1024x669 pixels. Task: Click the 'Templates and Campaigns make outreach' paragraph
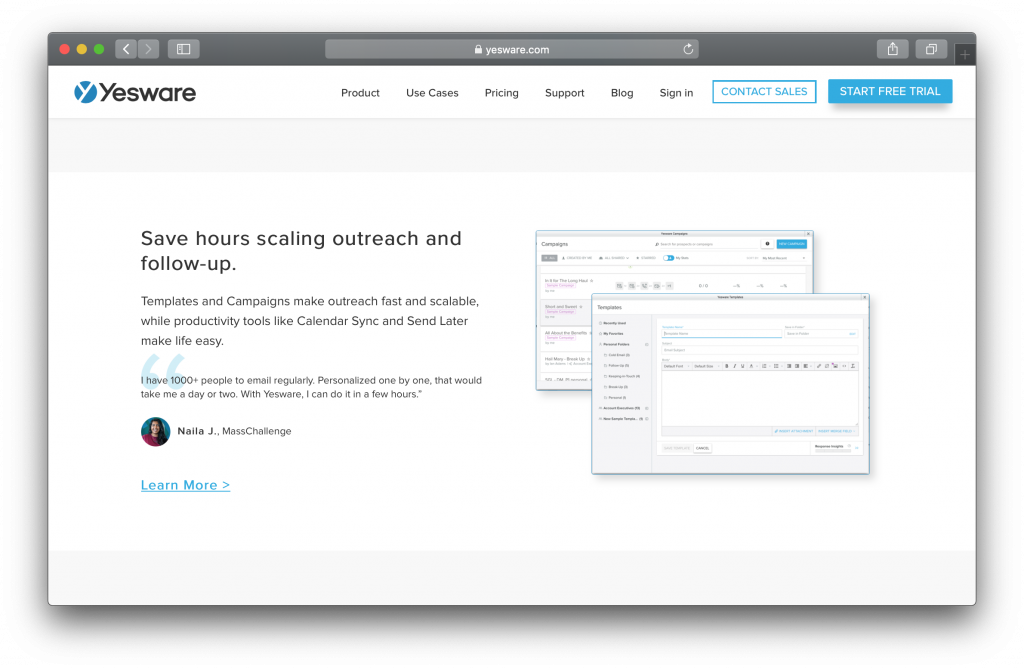(310, 321)
